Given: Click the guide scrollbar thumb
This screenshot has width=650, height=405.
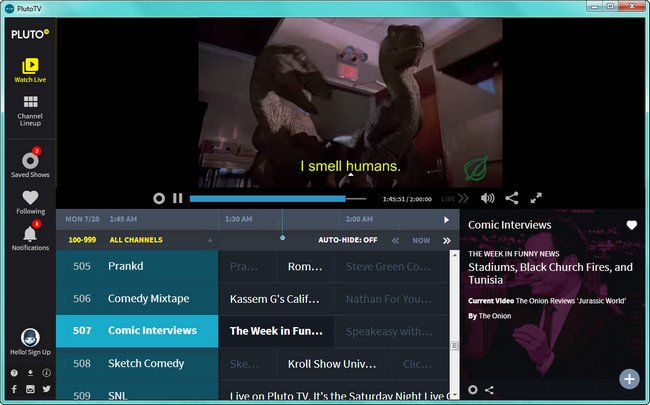Looking at the screenshot, I should 455,345.
